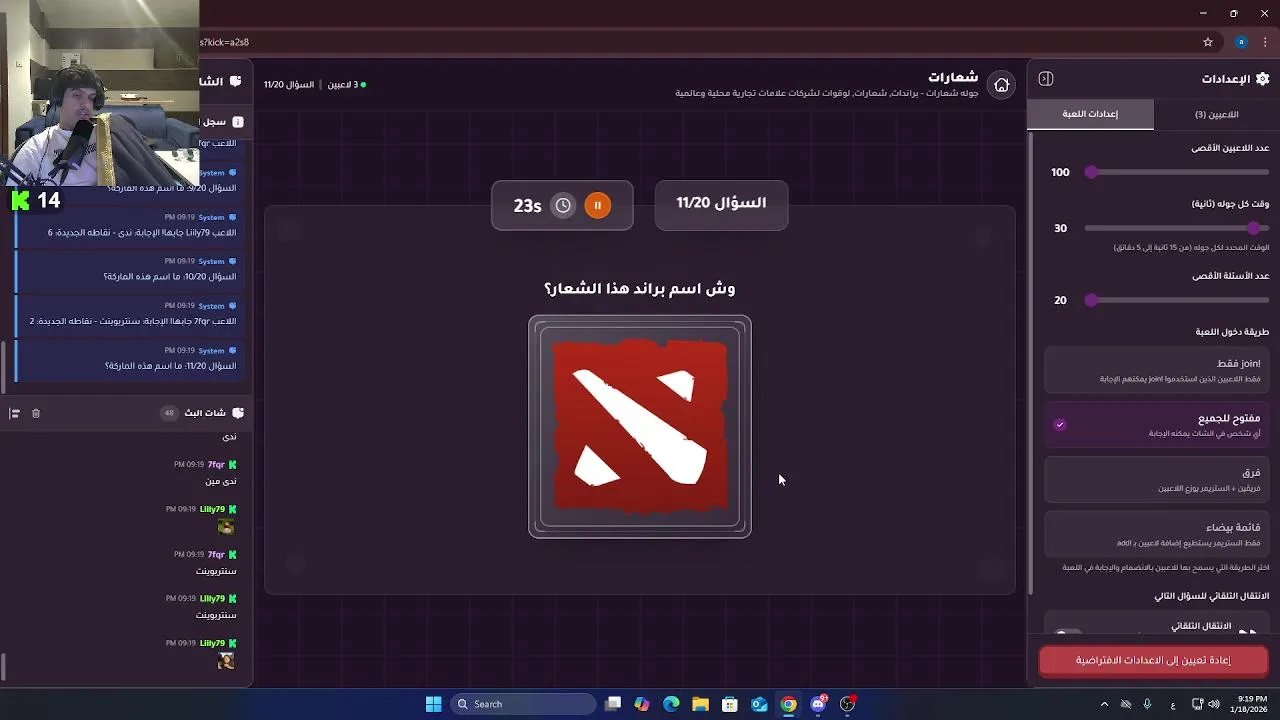
Task: Switch to Chrome on taskbar
Action: click(x=789, y=704)
